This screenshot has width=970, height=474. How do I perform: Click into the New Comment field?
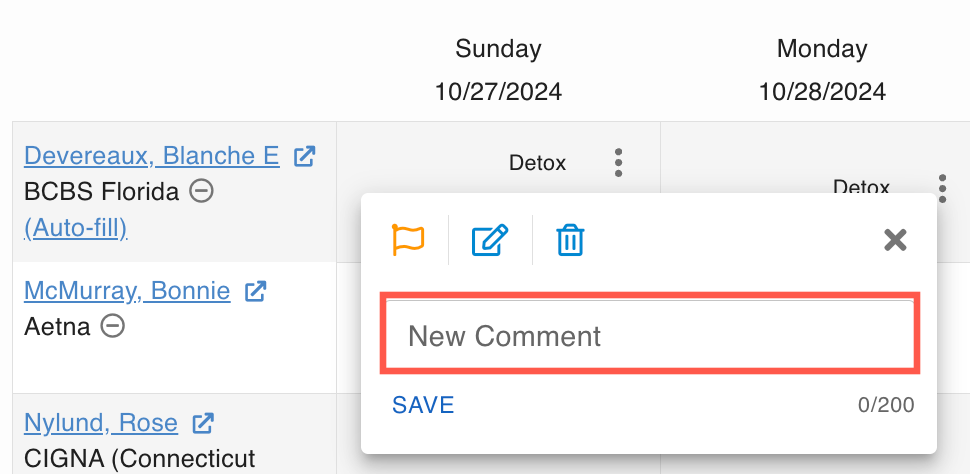tap(650, 335)
